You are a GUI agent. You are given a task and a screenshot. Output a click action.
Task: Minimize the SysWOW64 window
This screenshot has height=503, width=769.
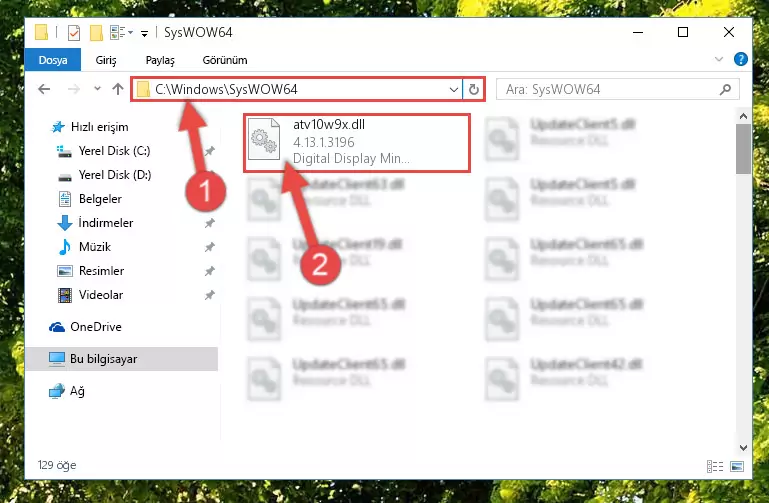click(x=638, y=33)
